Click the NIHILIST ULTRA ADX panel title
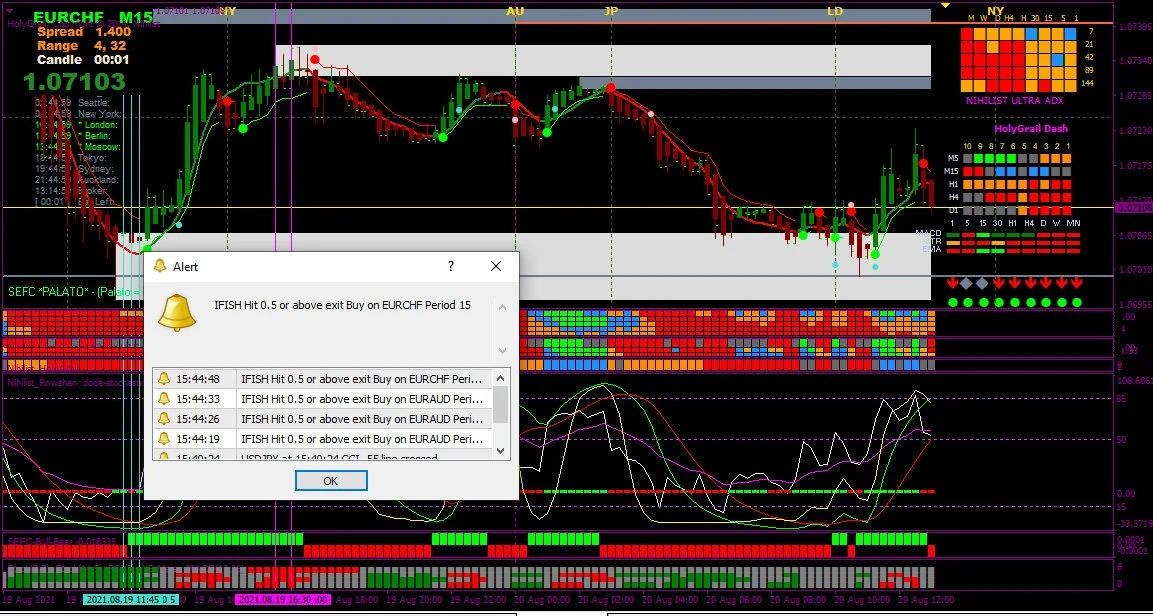Viewport: 1153px width, 616px height. (x=1015, y=100)
